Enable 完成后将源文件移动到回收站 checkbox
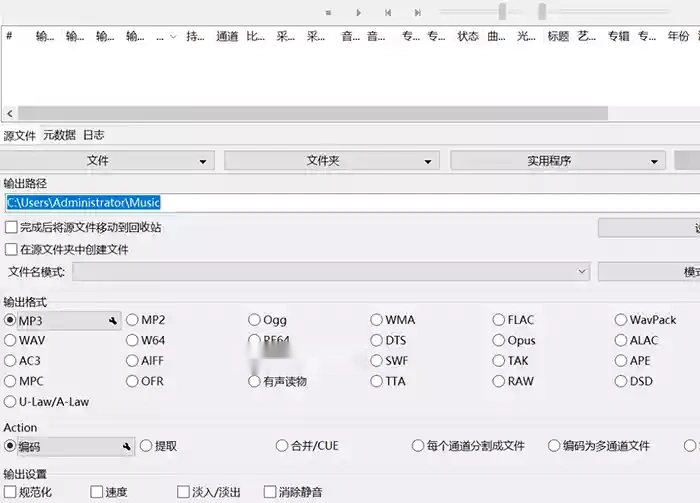700x503 pixels. tap(11, 228)
